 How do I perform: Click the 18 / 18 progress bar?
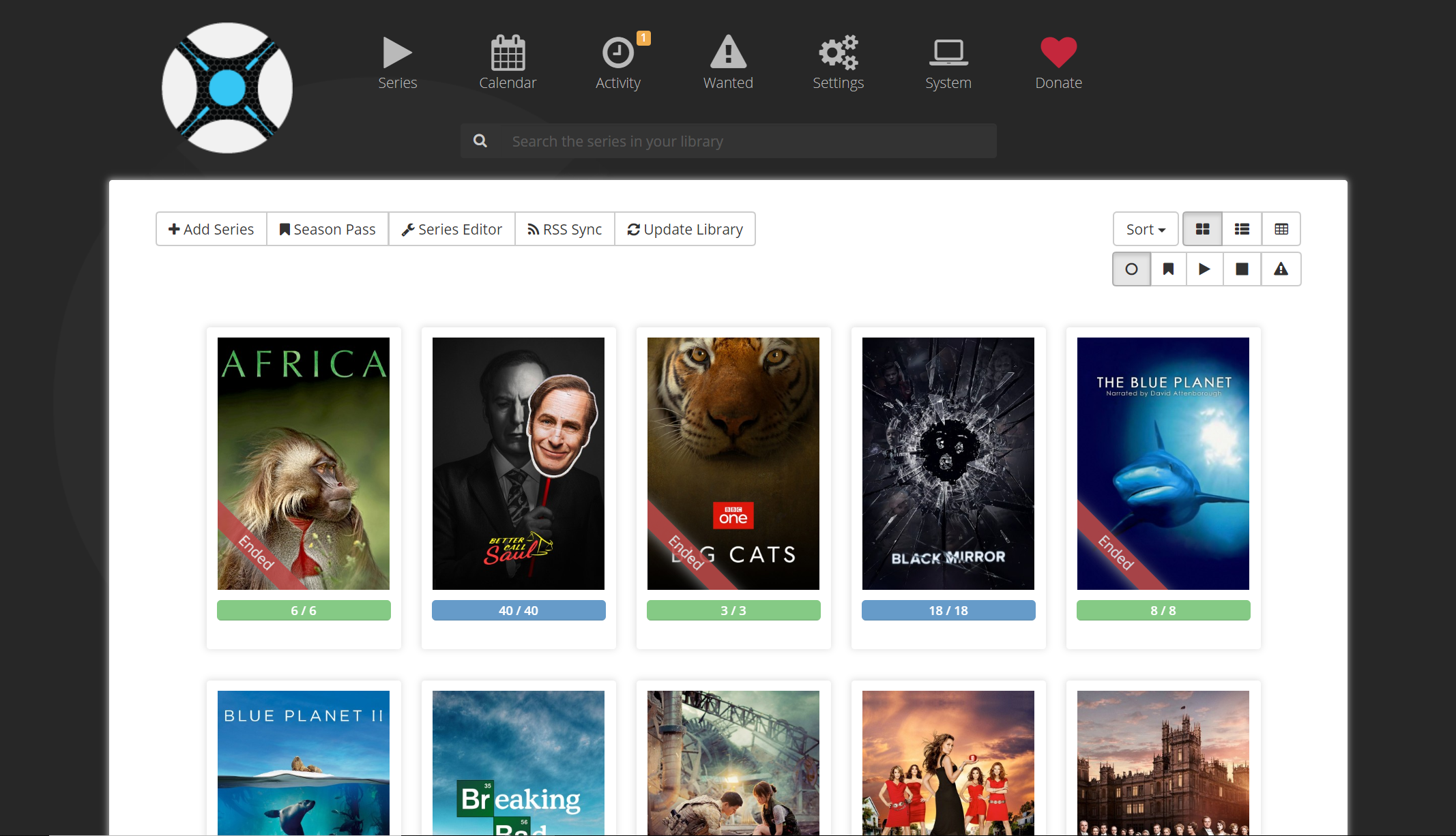click(948, 610)
